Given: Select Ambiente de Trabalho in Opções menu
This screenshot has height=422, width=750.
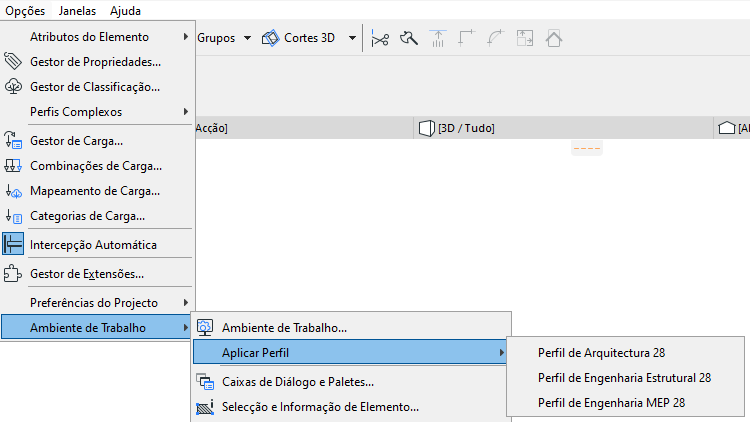Looking at the screenshot, I should [97, 328].
